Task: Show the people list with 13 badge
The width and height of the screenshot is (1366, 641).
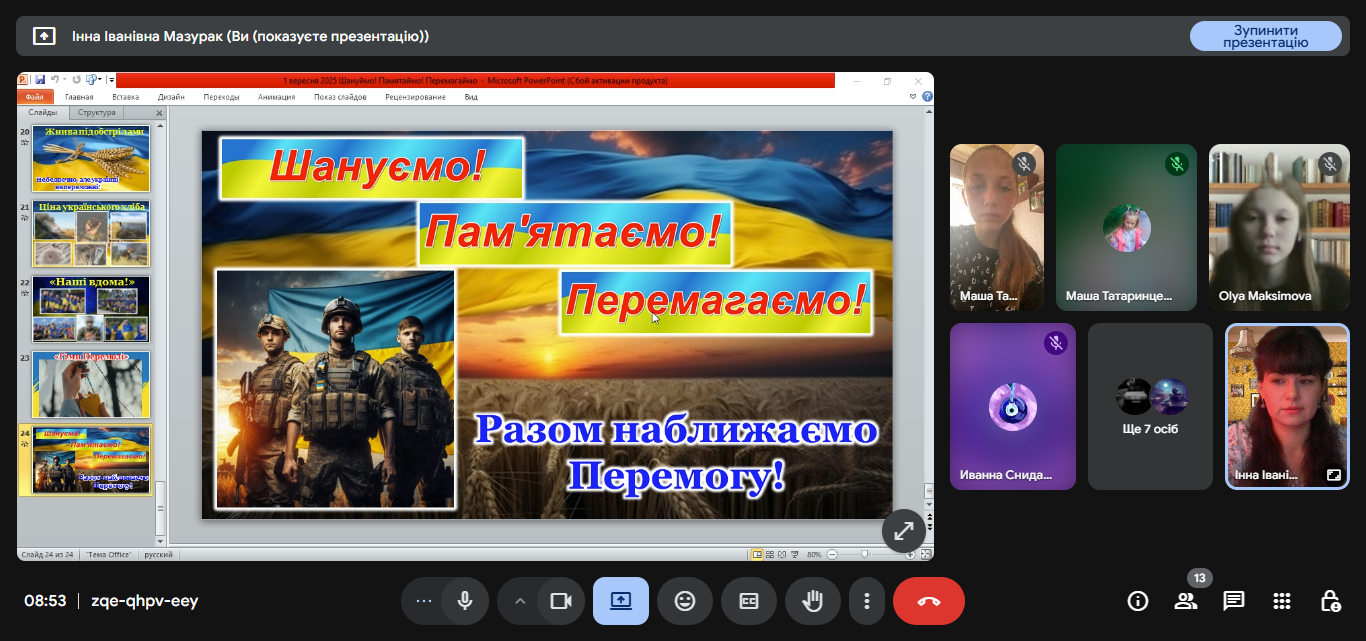Action: click(1186, 601)
